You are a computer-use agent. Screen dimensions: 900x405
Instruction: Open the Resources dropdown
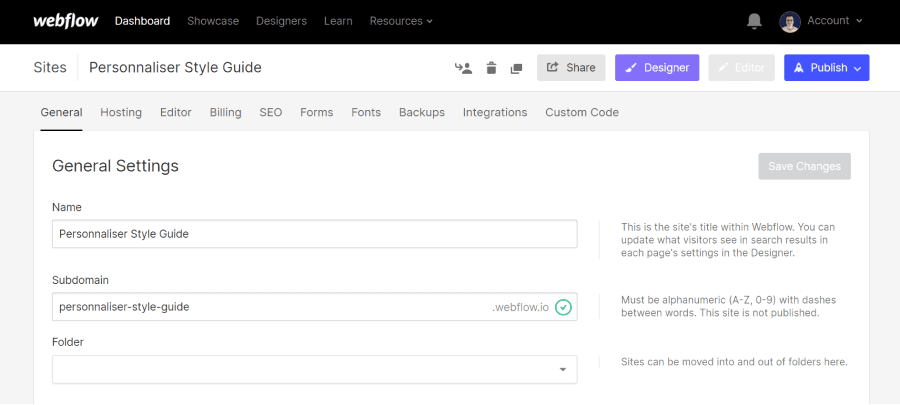(401, 21)
